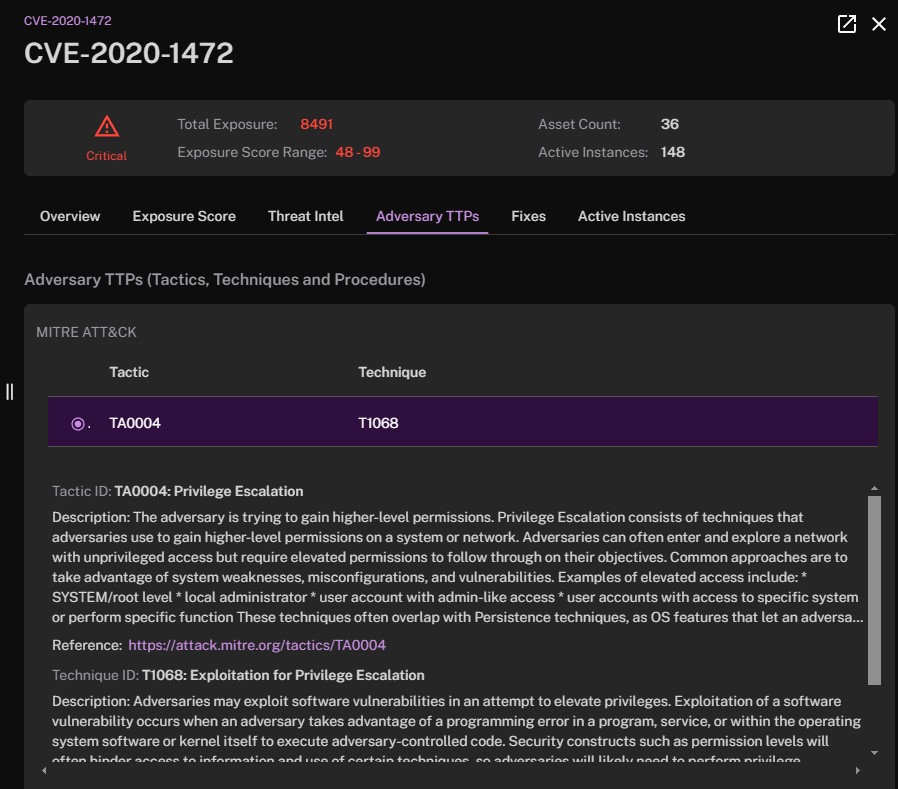
Task: Click the scroll down arrow in details
Action: tap(874, 753)
